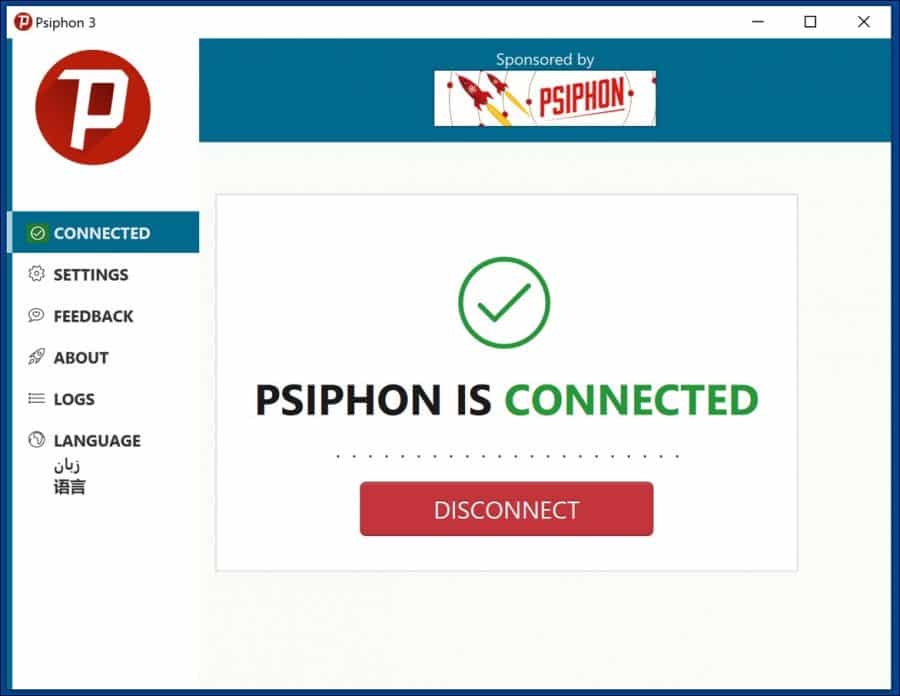Screen dimensions: 900x696
Task: Click the gear icon next to SETTINGS
Action: point(36,274)
